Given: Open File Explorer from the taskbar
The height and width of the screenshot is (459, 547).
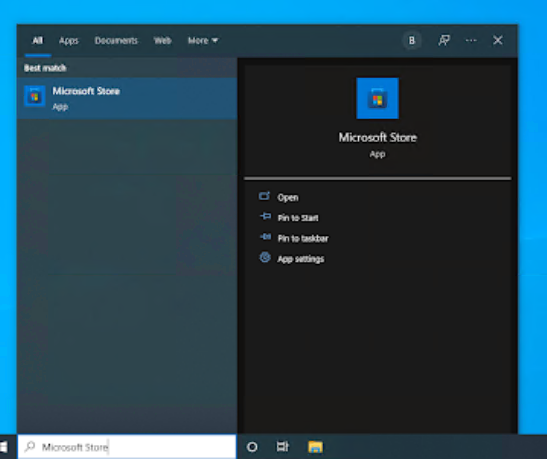Looking at the screenshot, I should coord(315,447).
